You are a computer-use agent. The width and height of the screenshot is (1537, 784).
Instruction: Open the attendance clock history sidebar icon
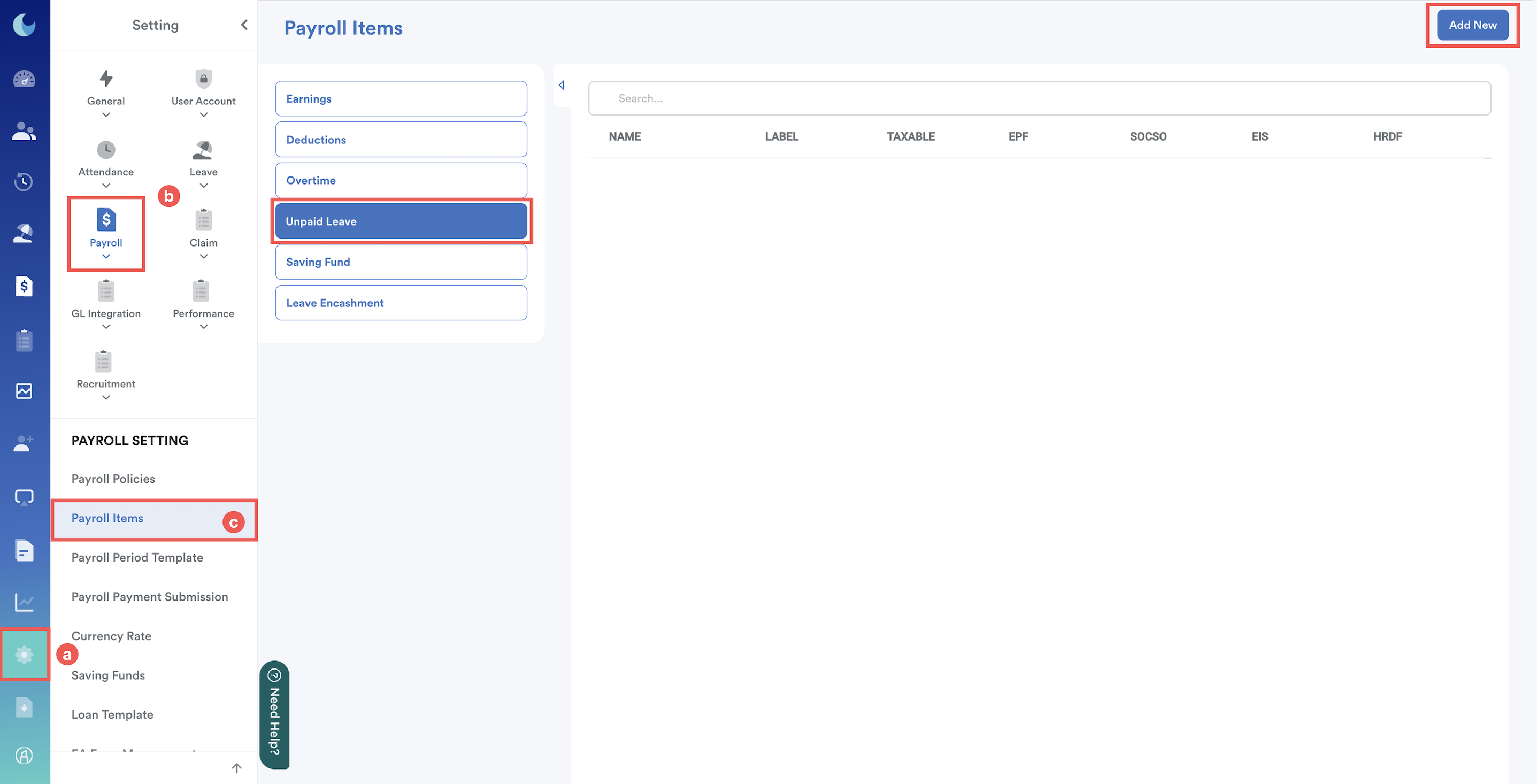24,181
